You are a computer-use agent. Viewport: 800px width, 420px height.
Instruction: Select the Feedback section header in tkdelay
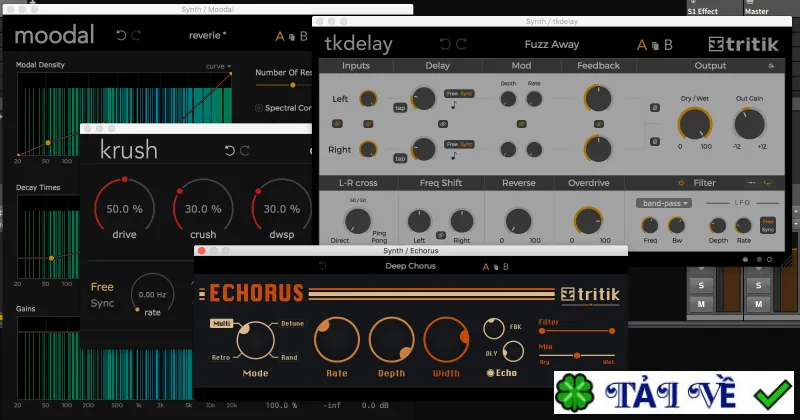coord(598,66)
